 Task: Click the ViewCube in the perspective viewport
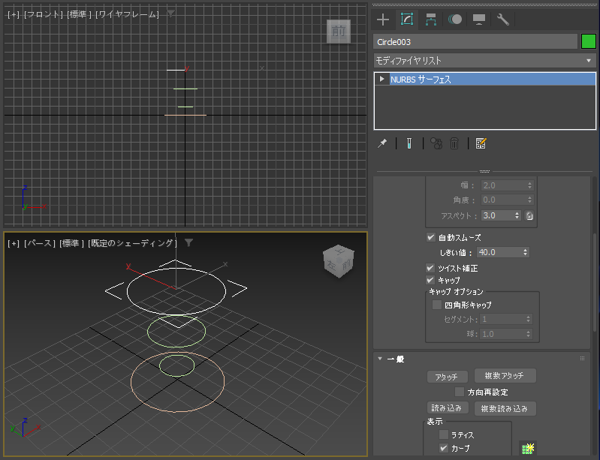click(x=339, y=261)
